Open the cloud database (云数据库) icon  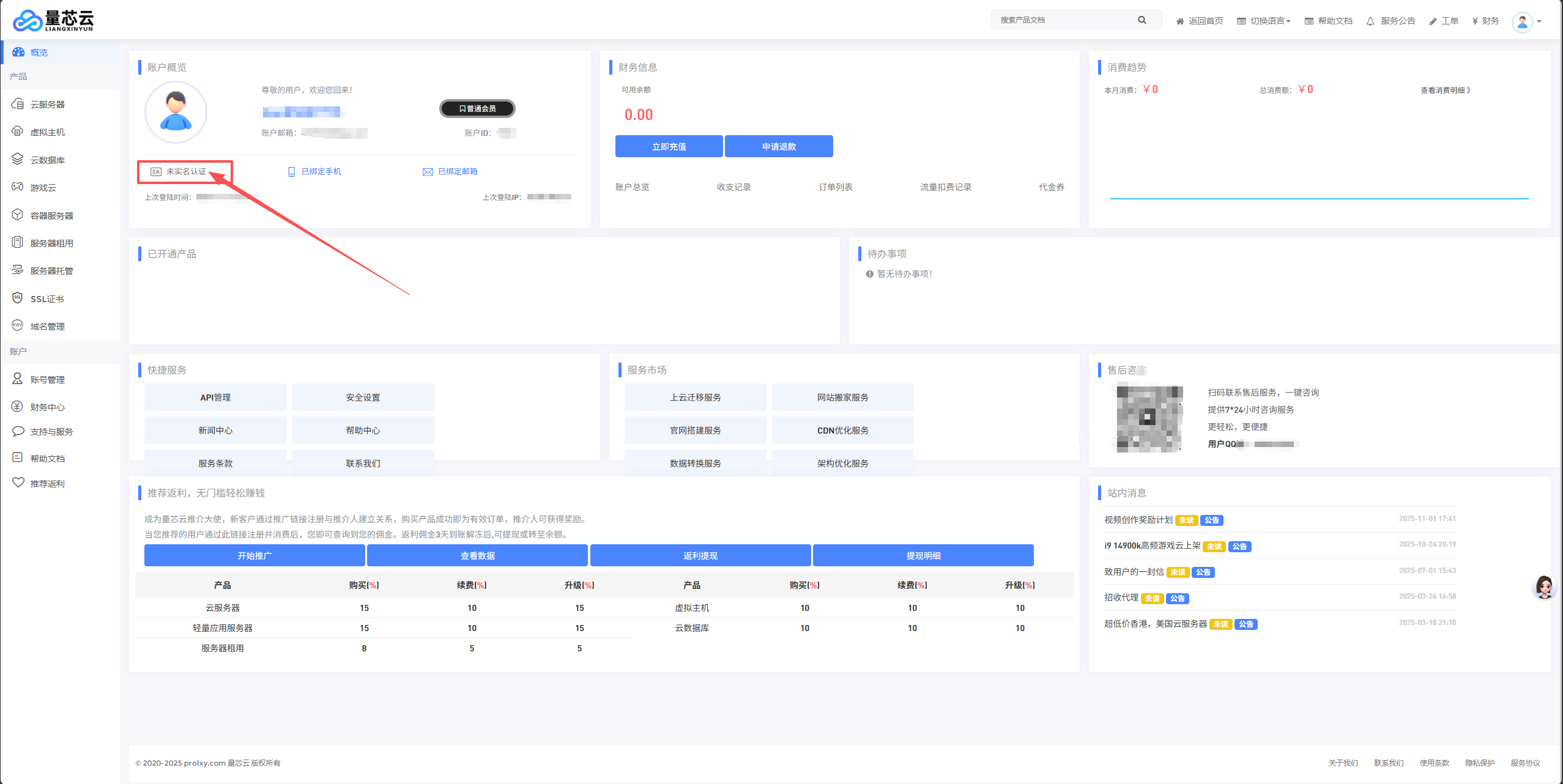point(18,159)
